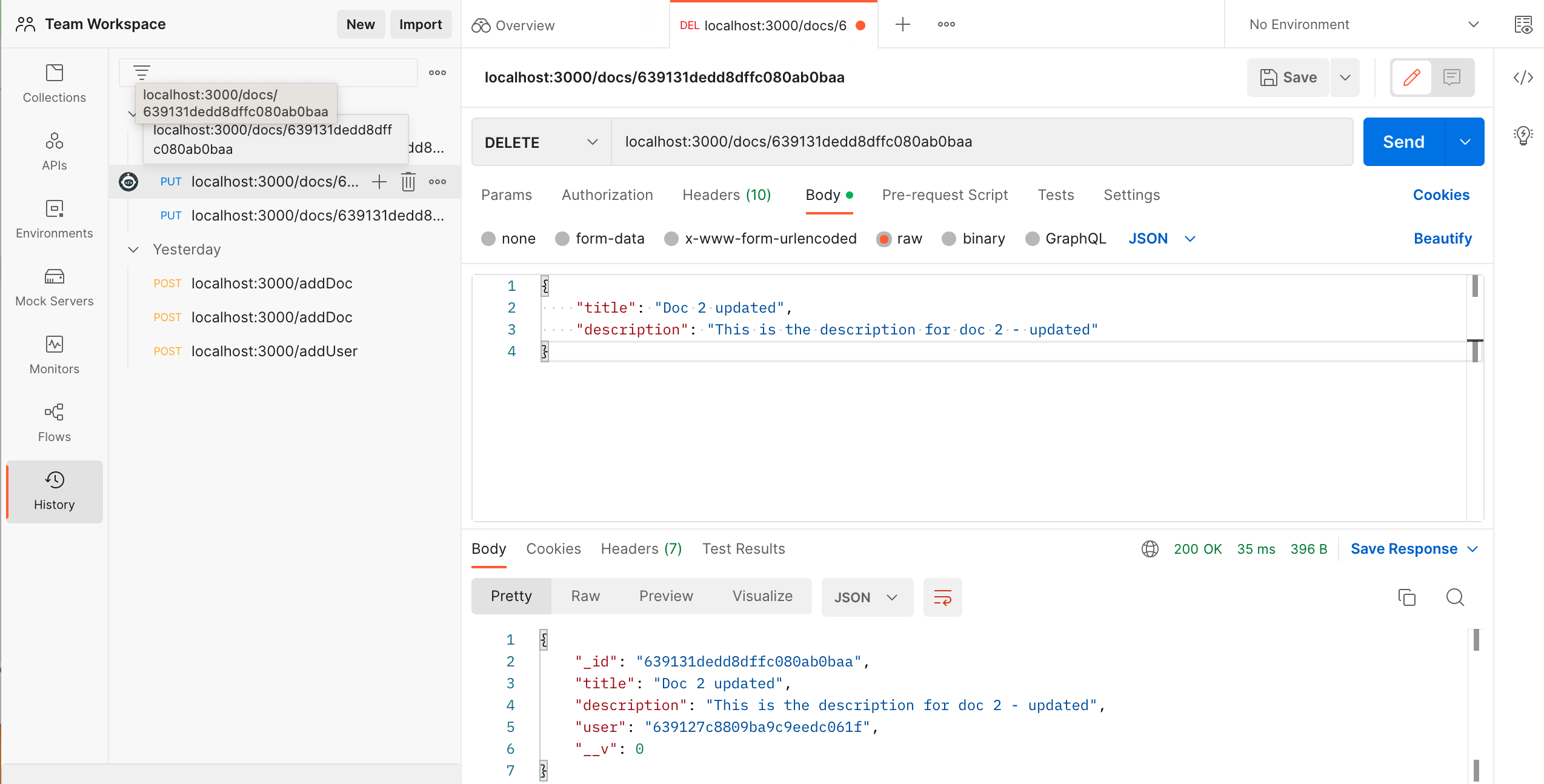Open the code snippet panel
Image resolution: width=1544 pixels, height=784 pixels.
tap(1524, 78)
